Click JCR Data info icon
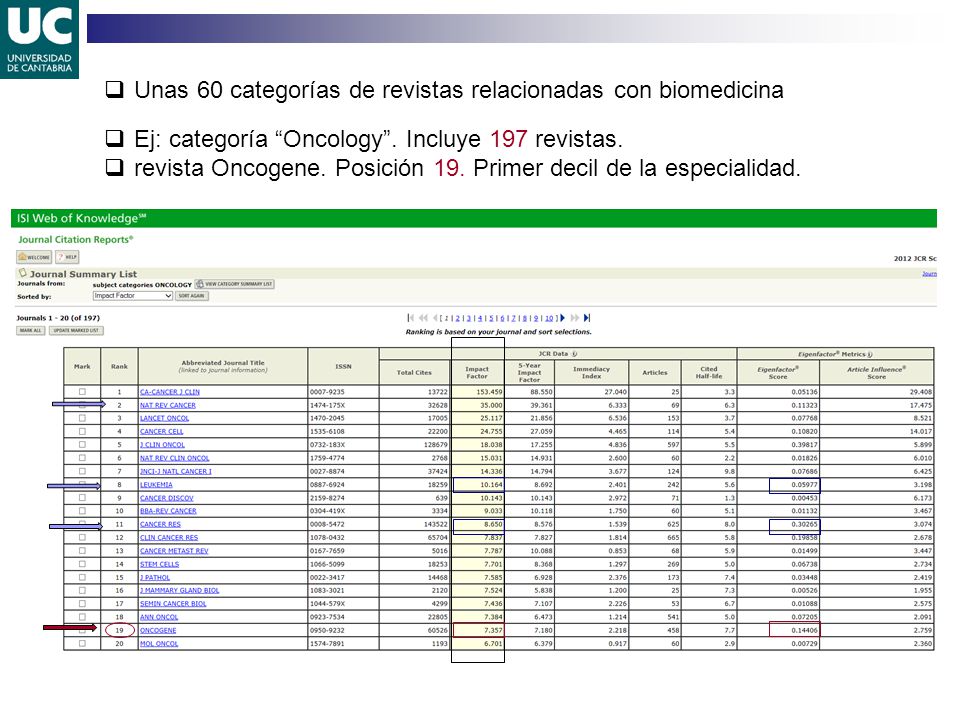Image resolution: width=960 pixels, height=720 pixels. point(574,354)
